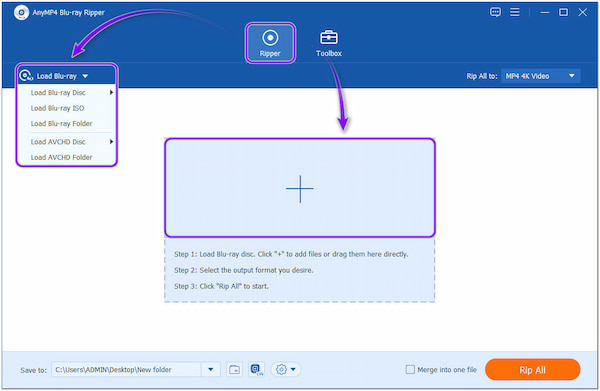Click the Save to path field
This screenshot has width=600, height=391.
click(x=126, y=370)
